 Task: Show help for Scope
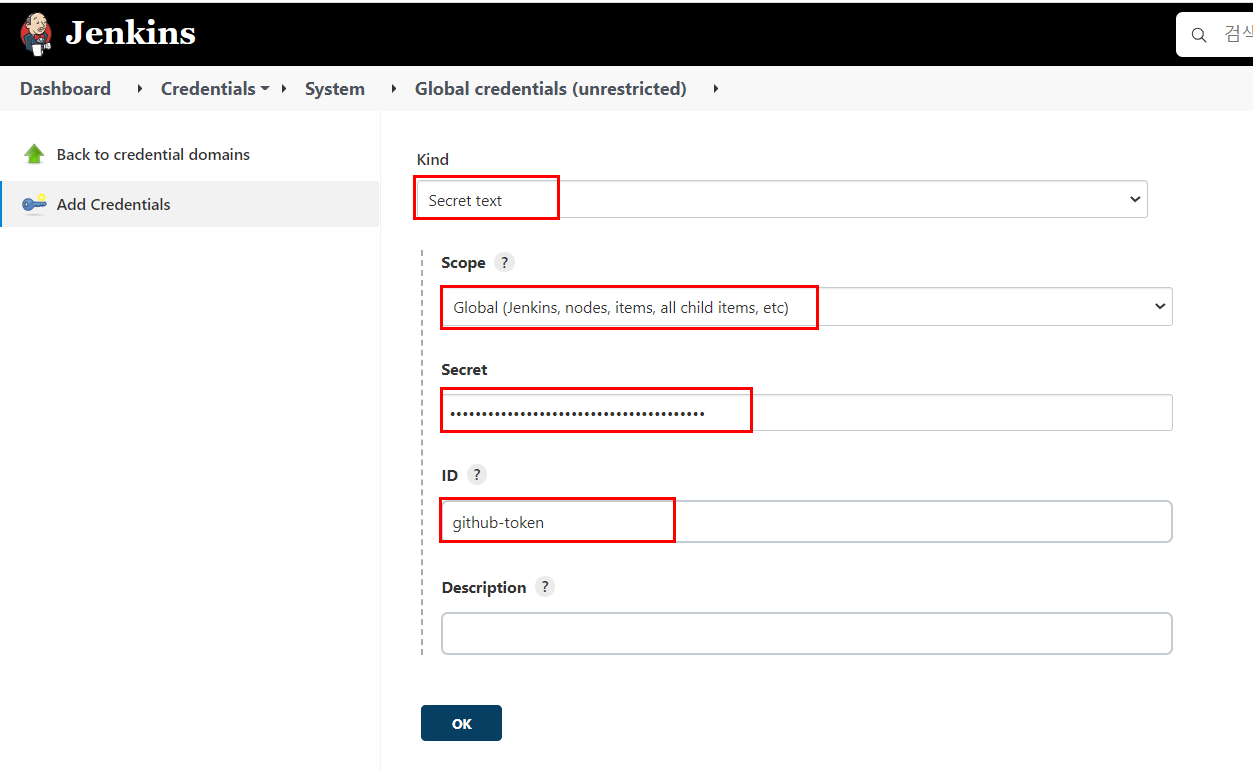(504, 263)
